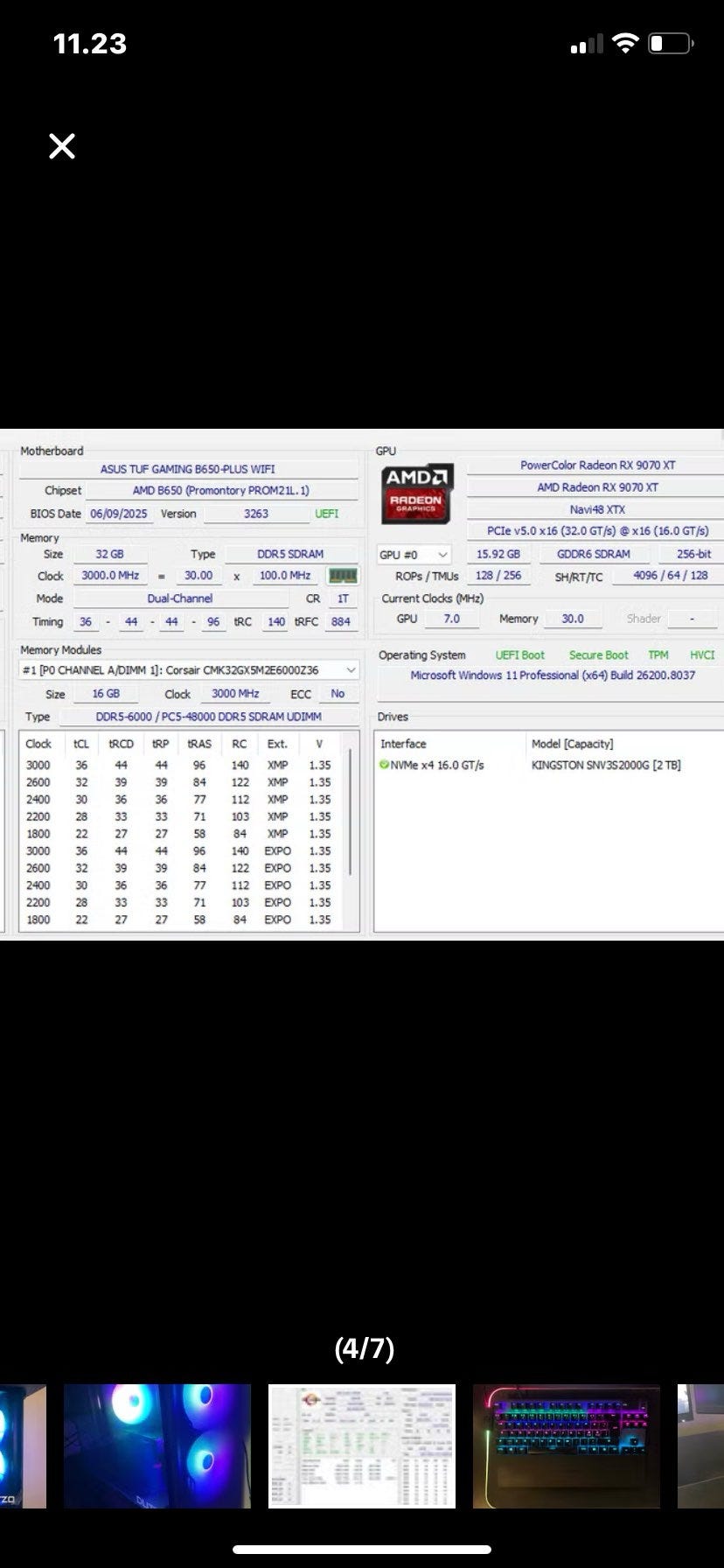Select the BIOS date 06/09/2025
Screen dimensions: 724x1568
click(119, 514)
